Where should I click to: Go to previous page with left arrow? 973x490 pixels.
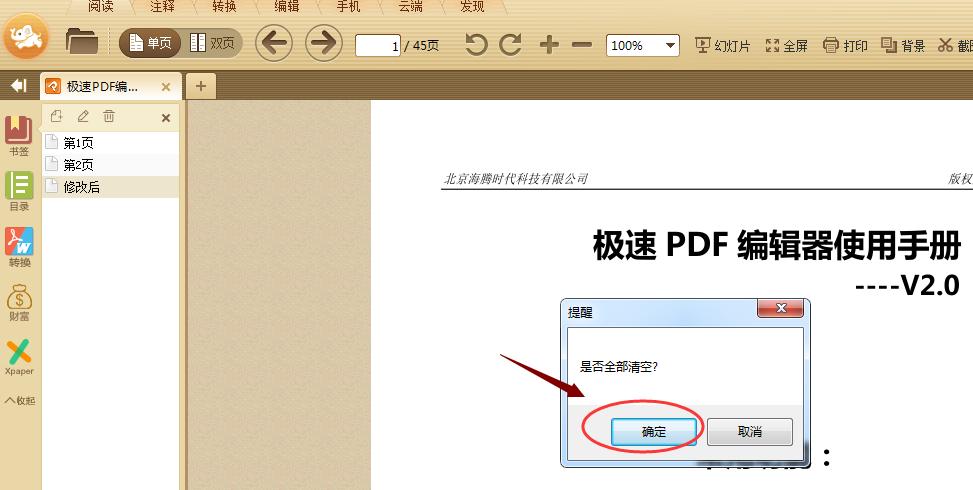[274, 43]
